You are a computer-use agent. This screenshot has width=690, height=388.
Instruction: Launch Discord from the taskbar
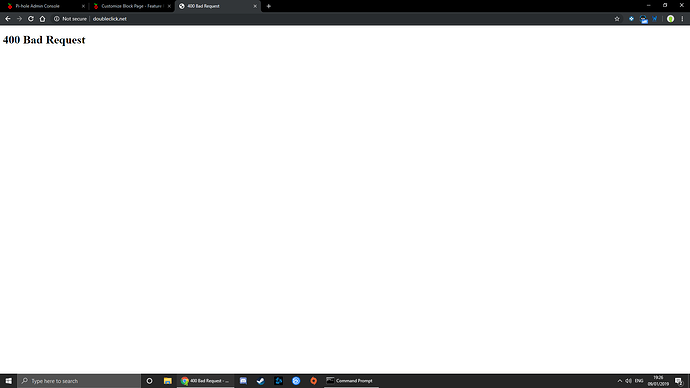click(243, 381)
